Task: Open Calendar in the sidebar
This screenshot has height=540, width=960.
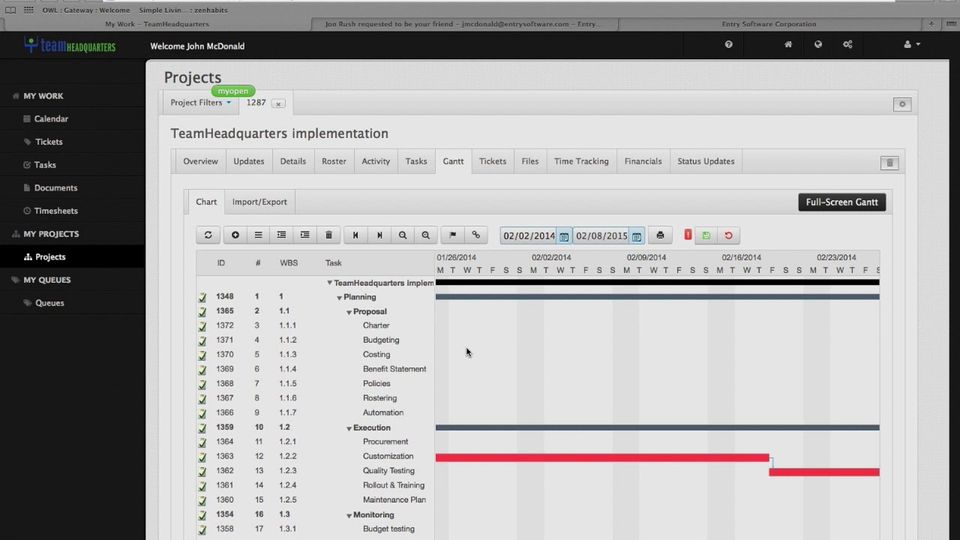Action: 51,119
